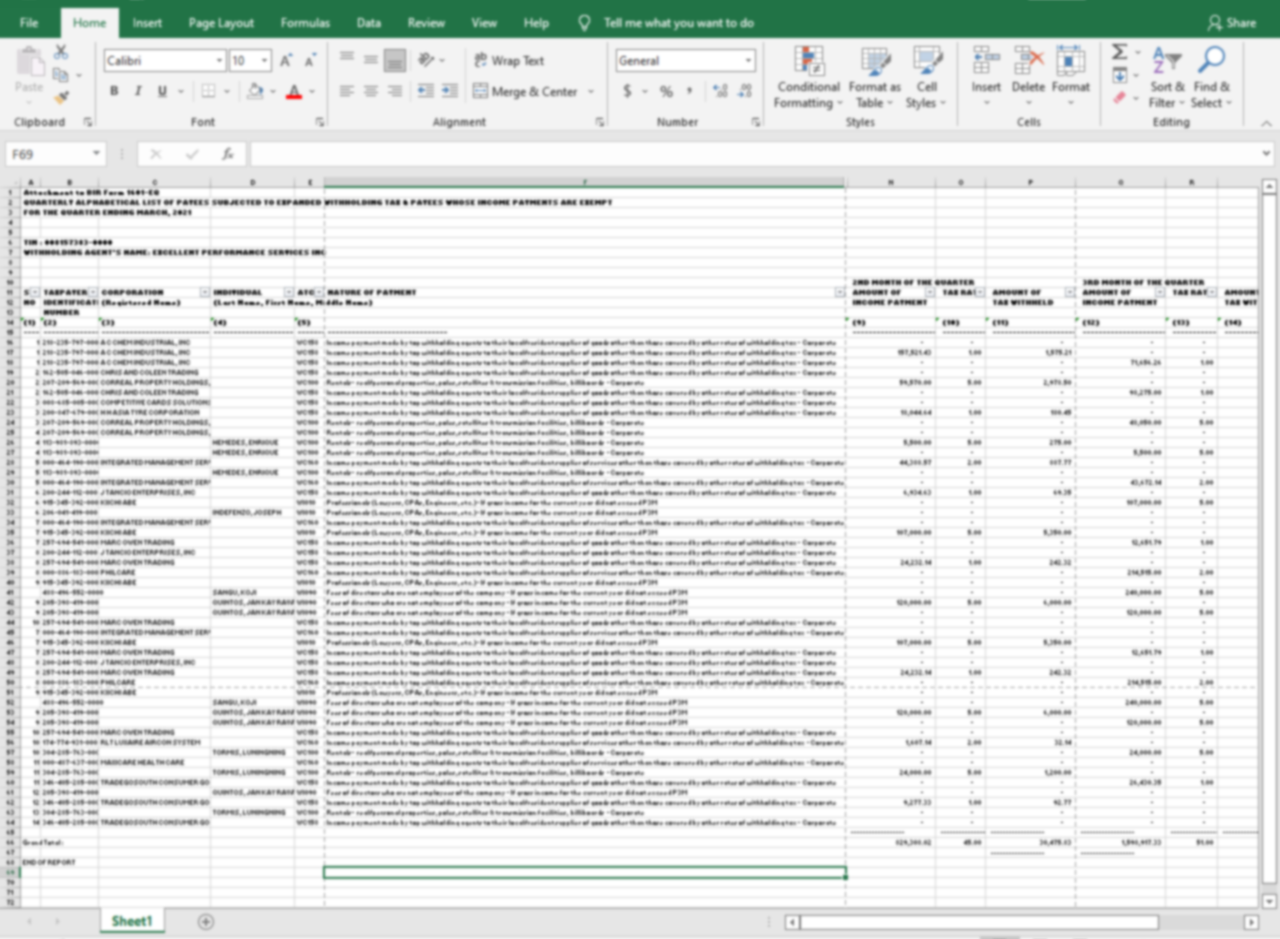This screenshot has width=1280, height=939.
Task: Click the Insert Function fx icon
Action: 228,154
